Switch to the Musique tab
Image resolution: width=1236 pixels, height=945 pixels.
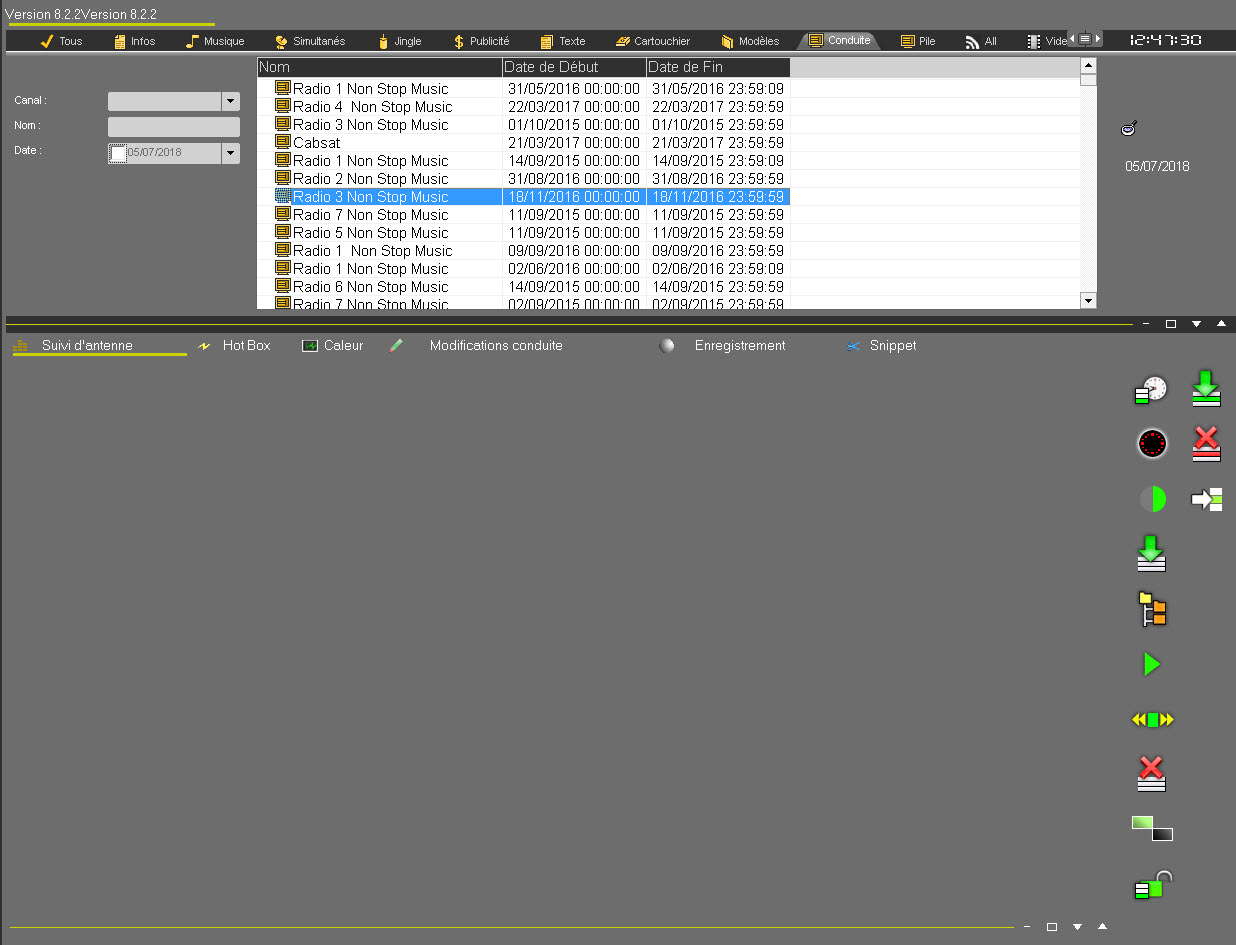215,41
